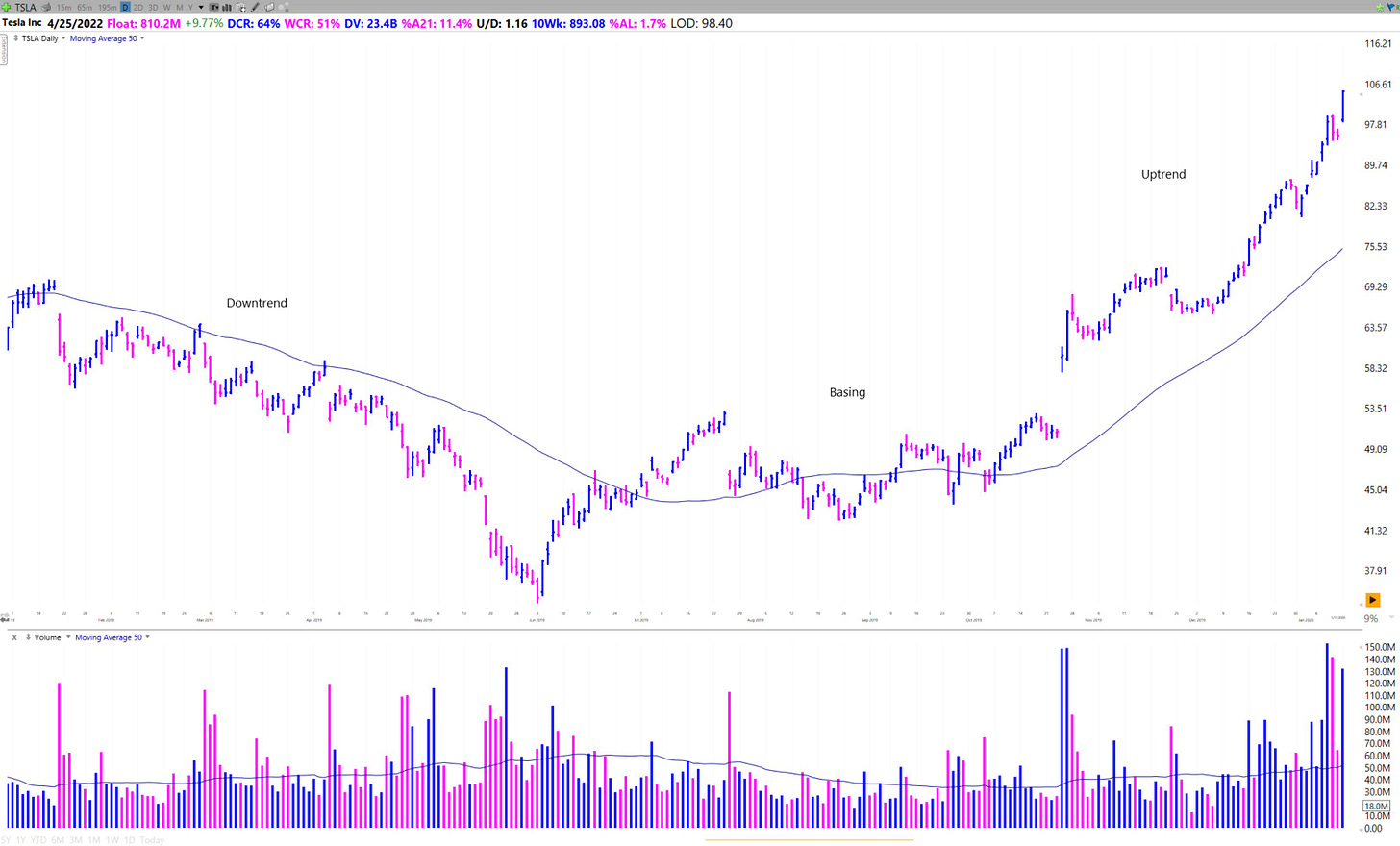Click the share icon in top toolbar
1400x846 pixels.
click(x=284, y=8)
